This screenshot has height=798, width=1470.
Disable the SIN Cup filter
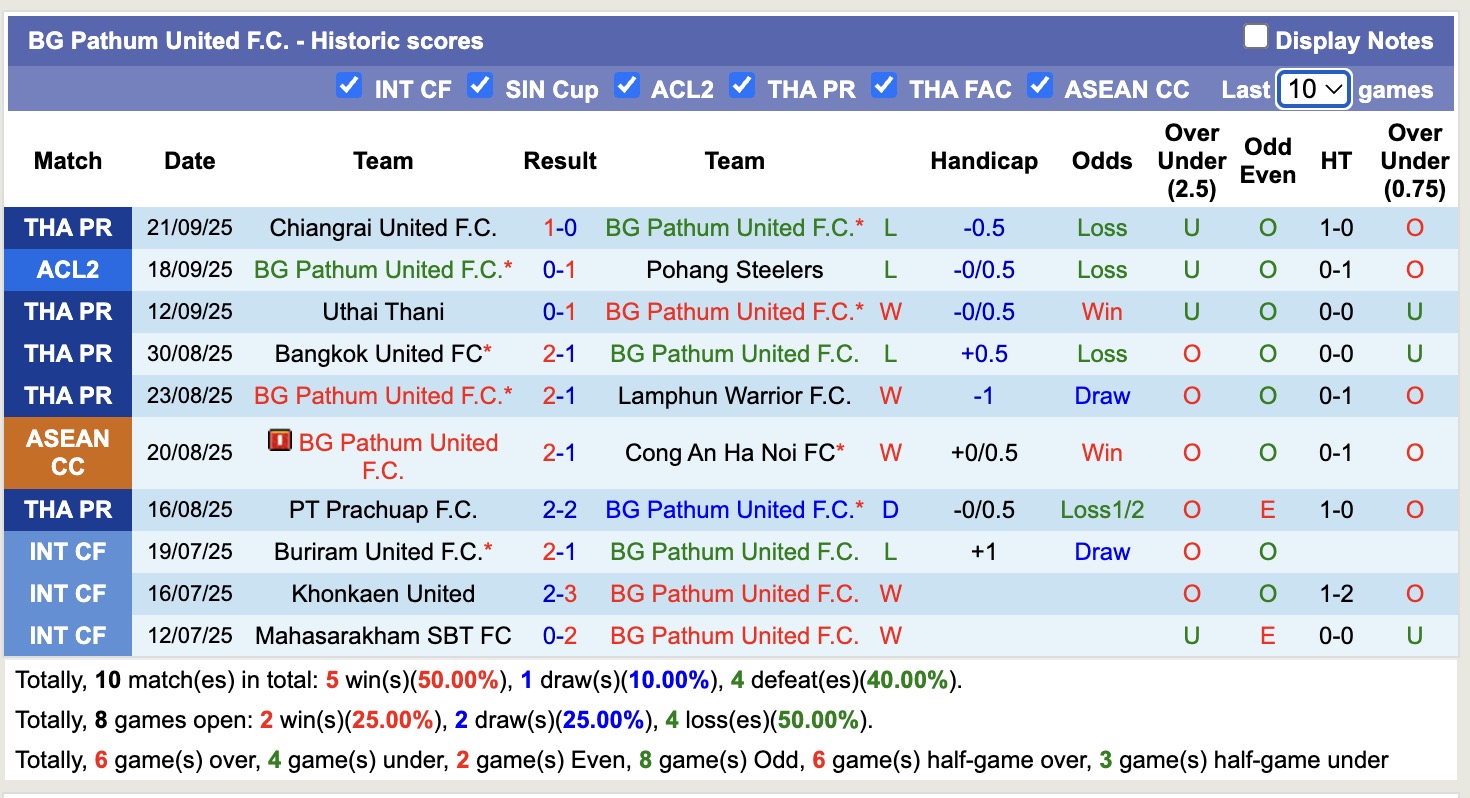coord(480,86)
